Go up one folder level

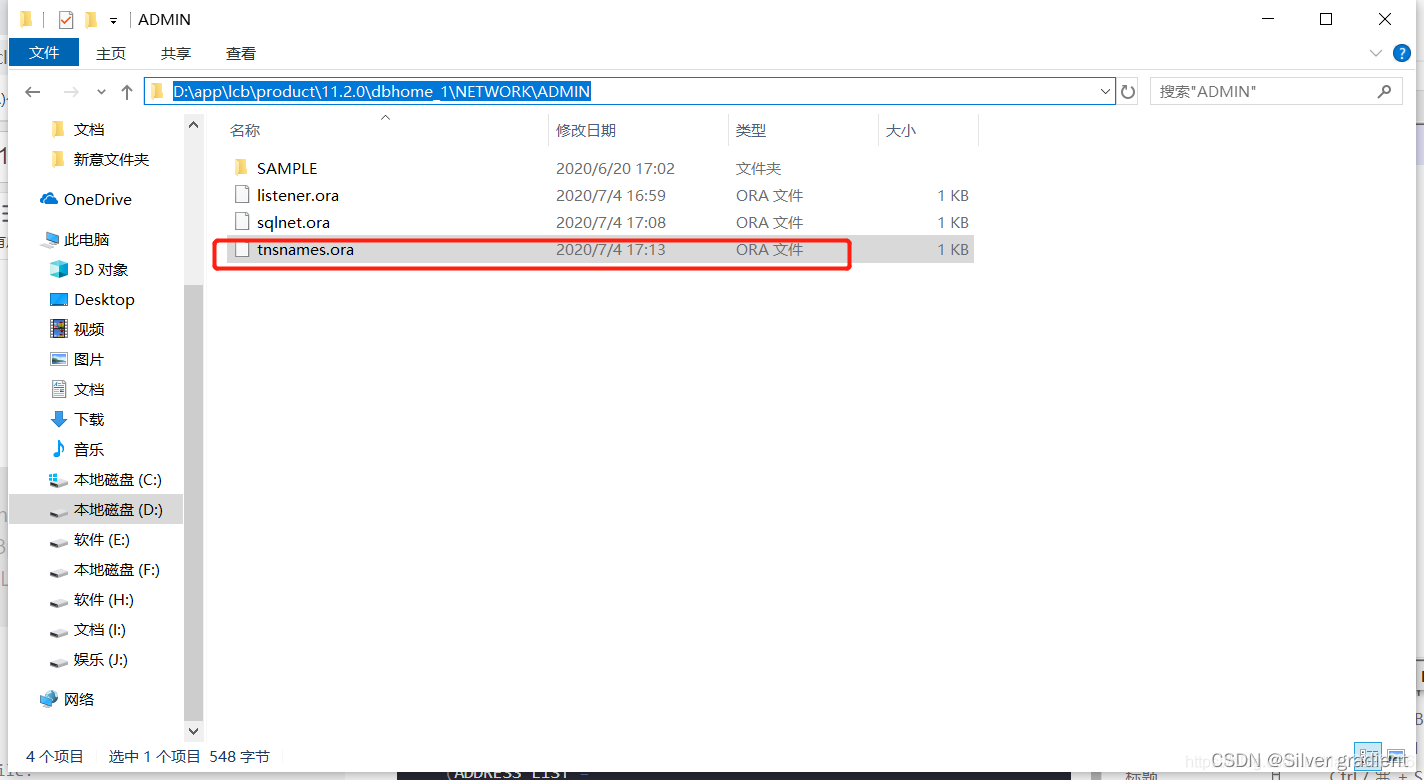127,92
